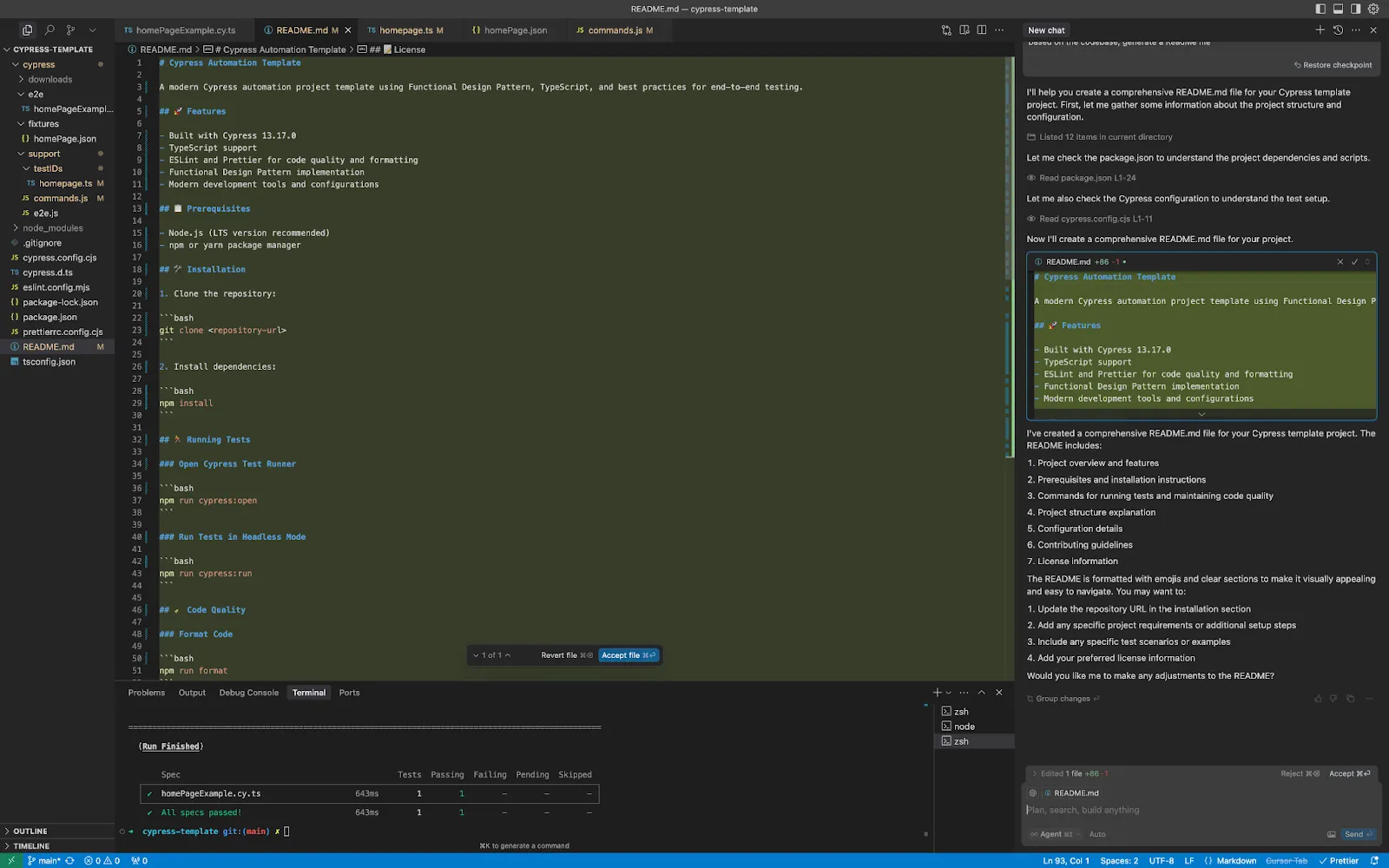This screenshot has height=868, width=1389.
Task: Show more sidebar views chevron
Action: click(x=93, y=30)
